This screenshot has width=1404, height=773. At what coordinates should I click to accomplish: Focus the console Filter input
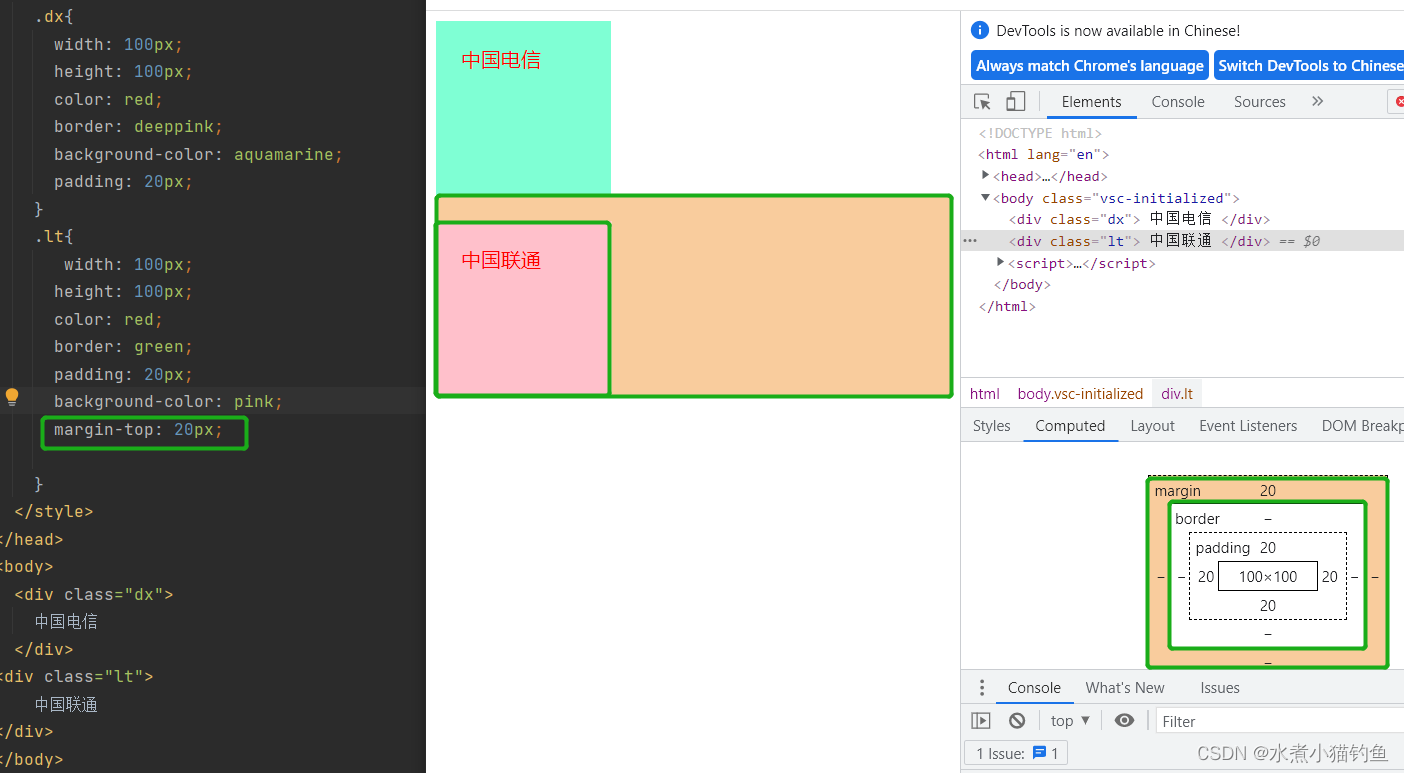[x=1280, y=721]
